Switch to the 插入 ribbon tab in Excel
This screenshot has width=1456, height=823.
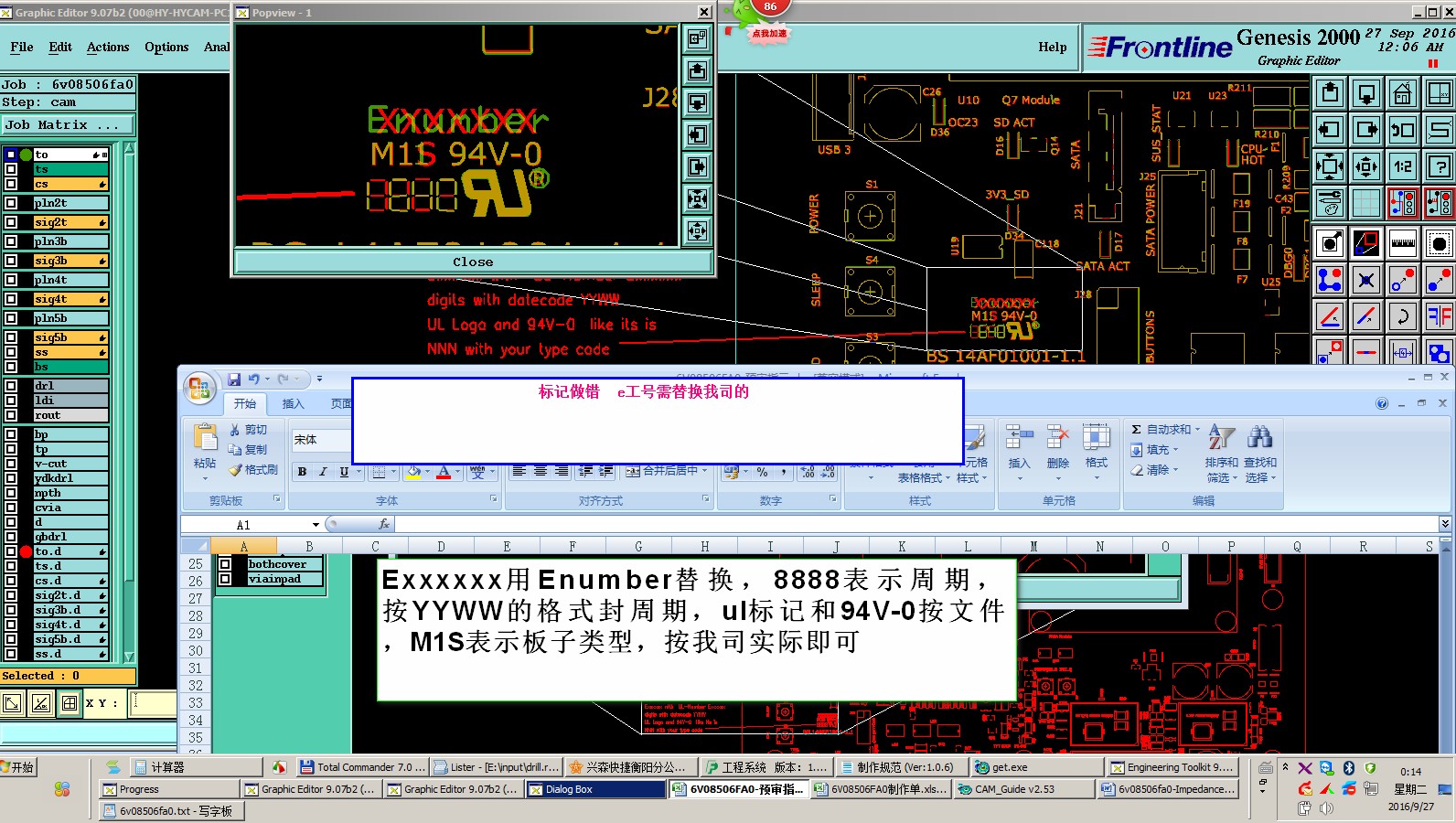point(293,403)
